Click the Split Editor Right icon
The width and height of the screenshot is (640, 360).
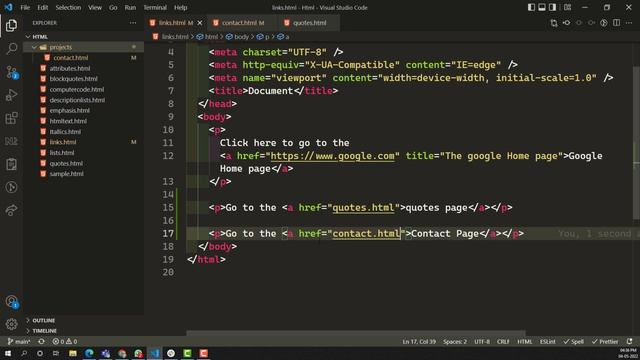[x=616, y=23]
